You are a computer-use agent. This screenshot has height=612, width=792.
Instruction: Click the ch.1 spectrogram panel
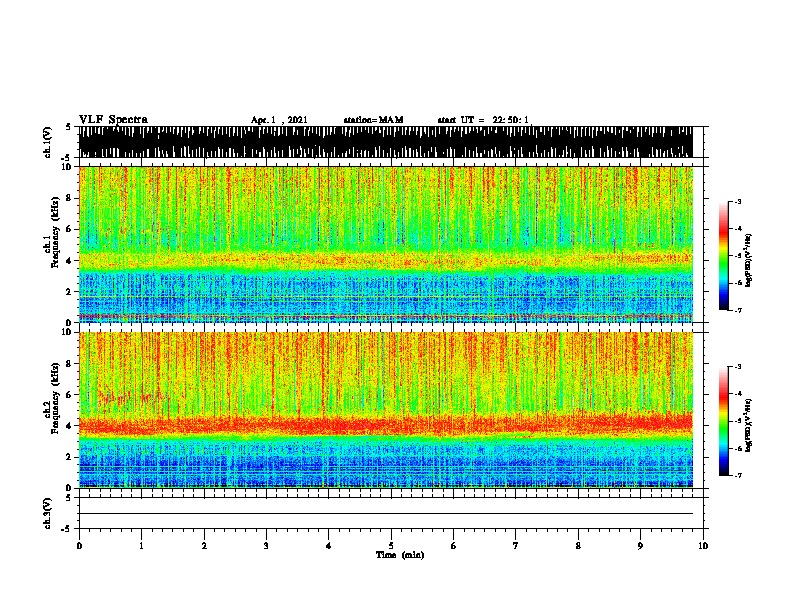385,244
